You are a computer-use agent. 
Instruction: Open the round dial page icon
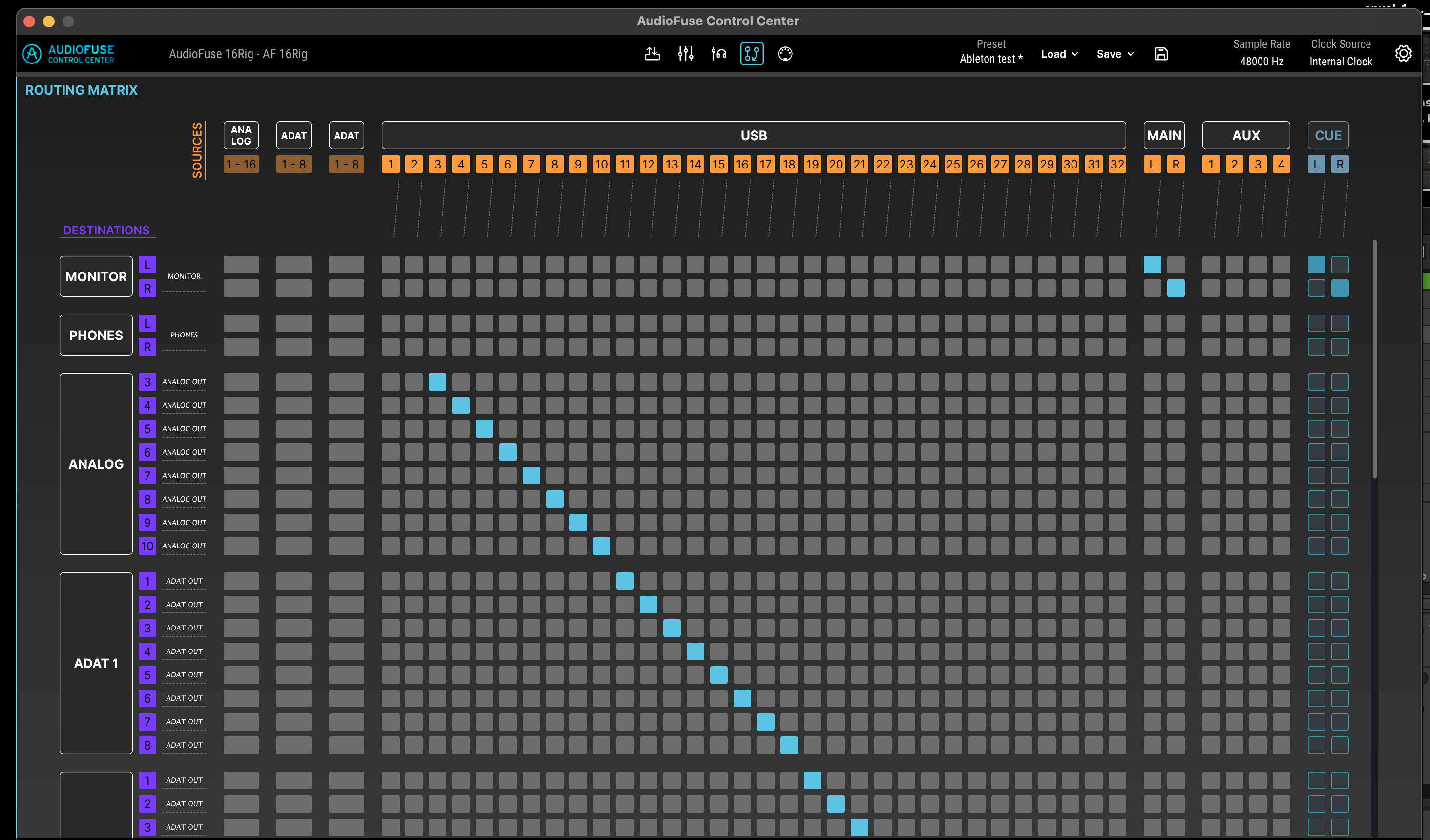coord(785,54)
